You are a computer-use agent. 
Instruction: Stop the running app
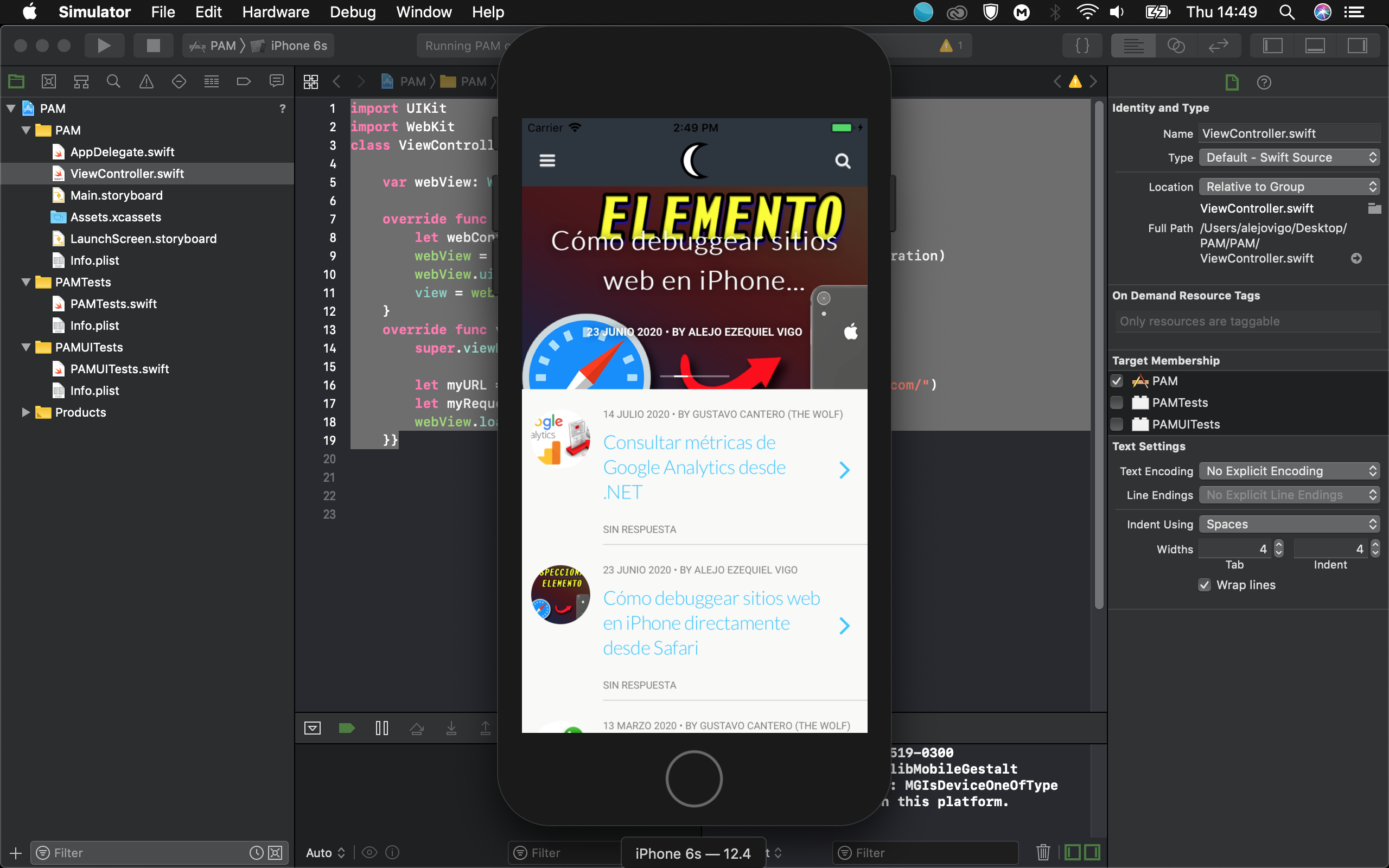[x=153, y=45]
